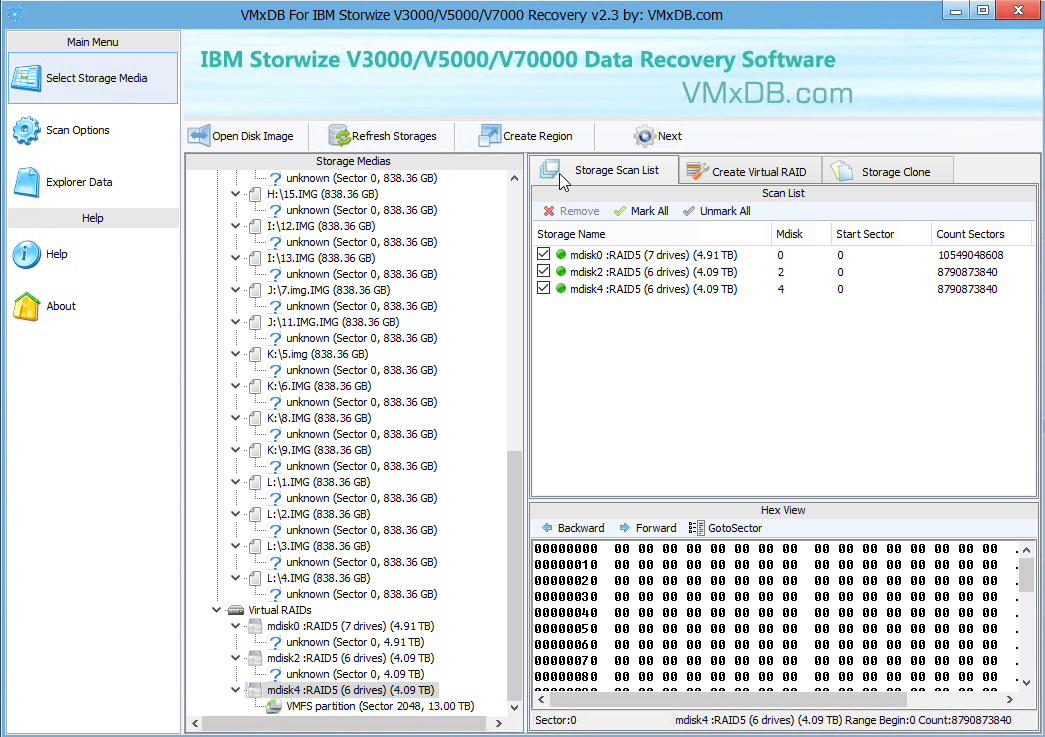Select L:\3.IMG in Storage Medias

[x=318, y=546]
